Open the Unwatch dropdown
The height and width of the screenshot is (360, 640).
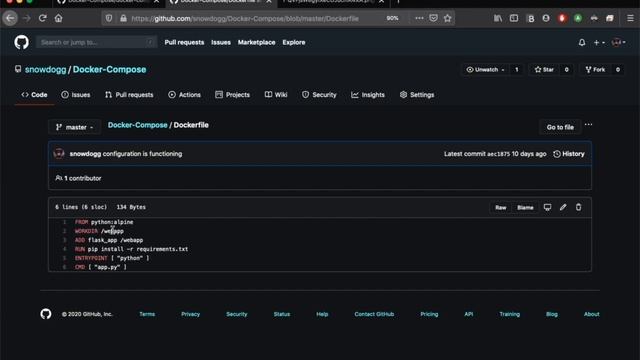(x=486, y=70)
